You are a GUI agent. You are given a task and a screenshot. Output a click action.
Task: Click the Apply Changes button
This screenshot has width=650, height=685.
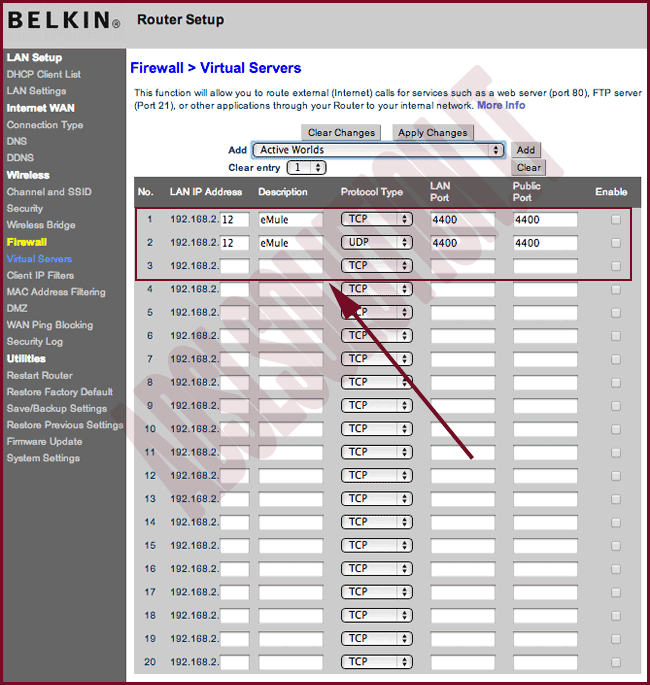pyautogui.click(x=432, y=132)
